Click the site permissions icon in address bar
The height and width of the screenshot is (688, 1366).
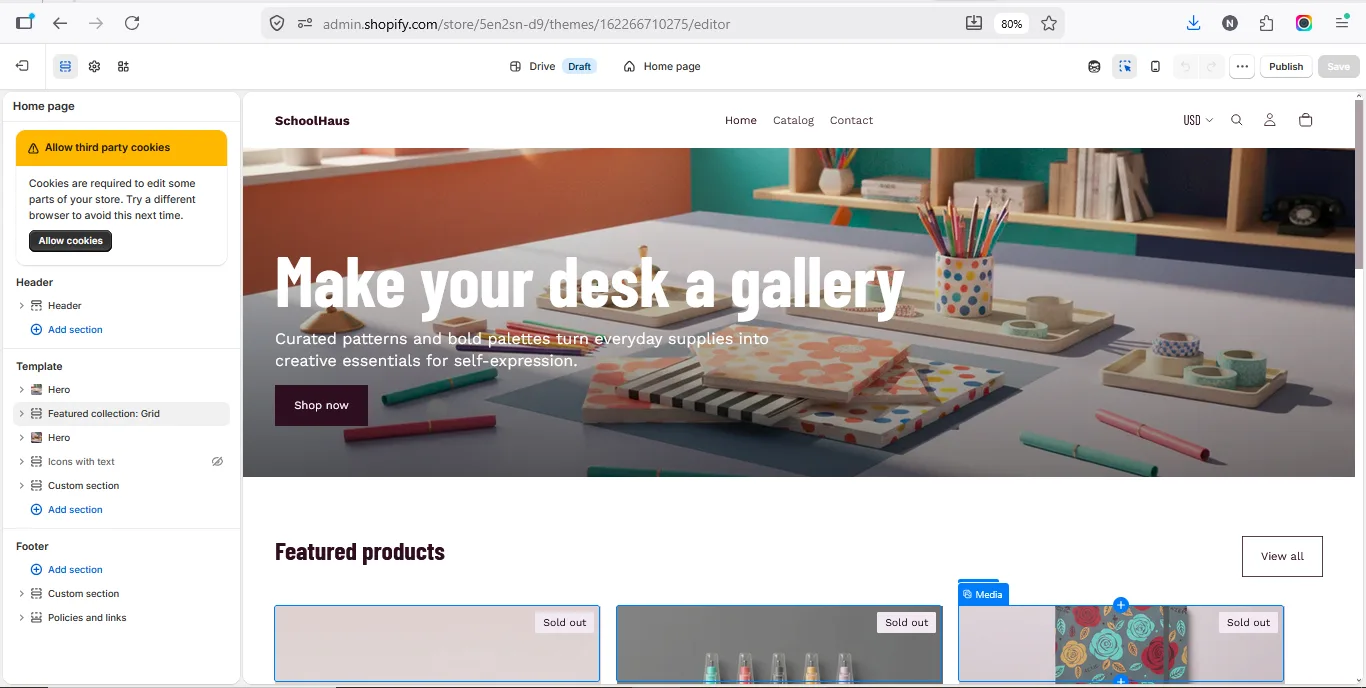pos(305,23)
